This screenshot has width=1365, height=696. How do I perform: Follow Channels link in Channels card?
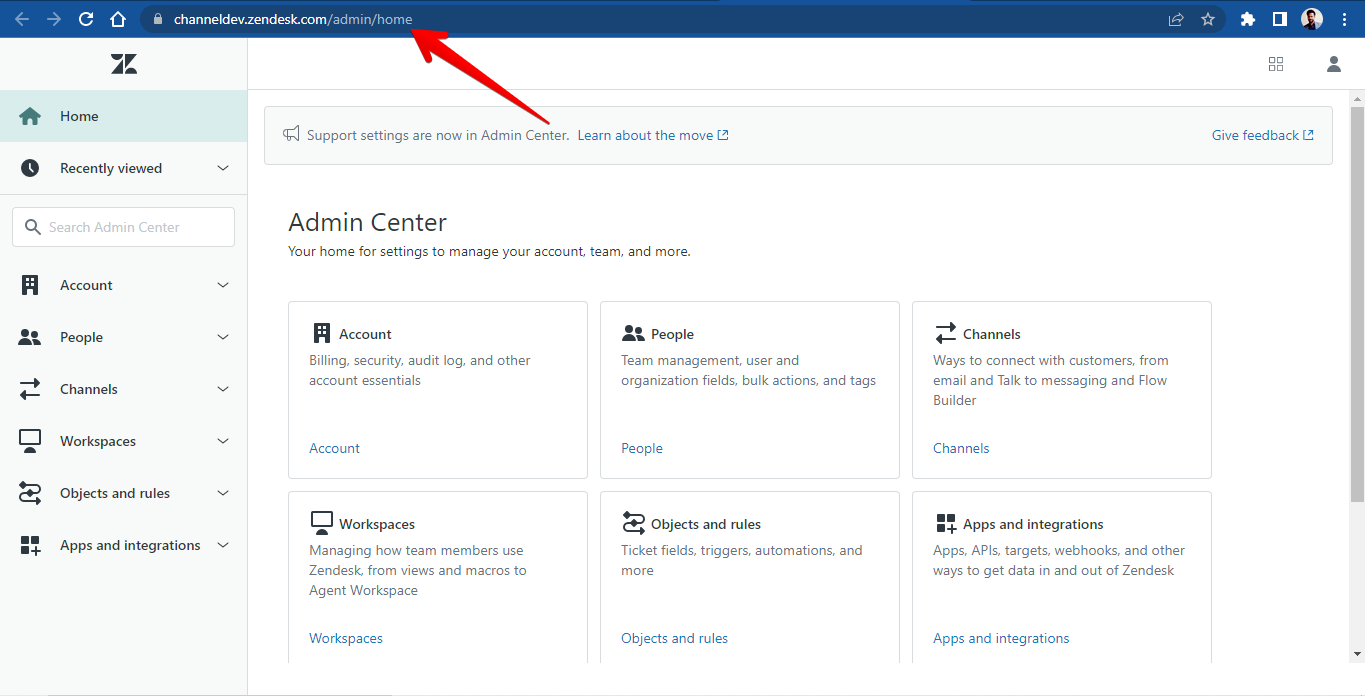(x=961, y=448)
